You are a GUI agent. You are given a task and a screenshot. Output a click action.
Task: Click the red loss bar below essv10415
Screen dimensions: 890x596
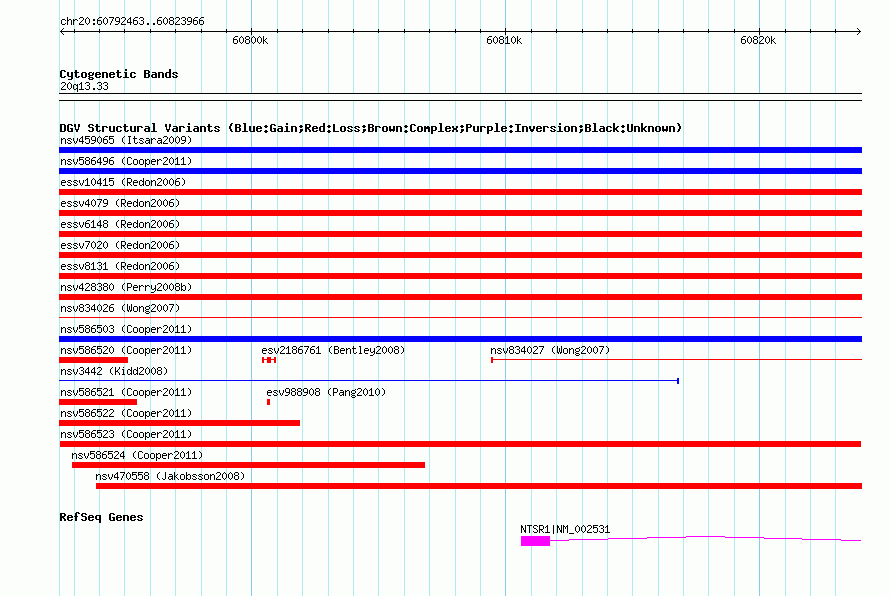click(460, 192)
